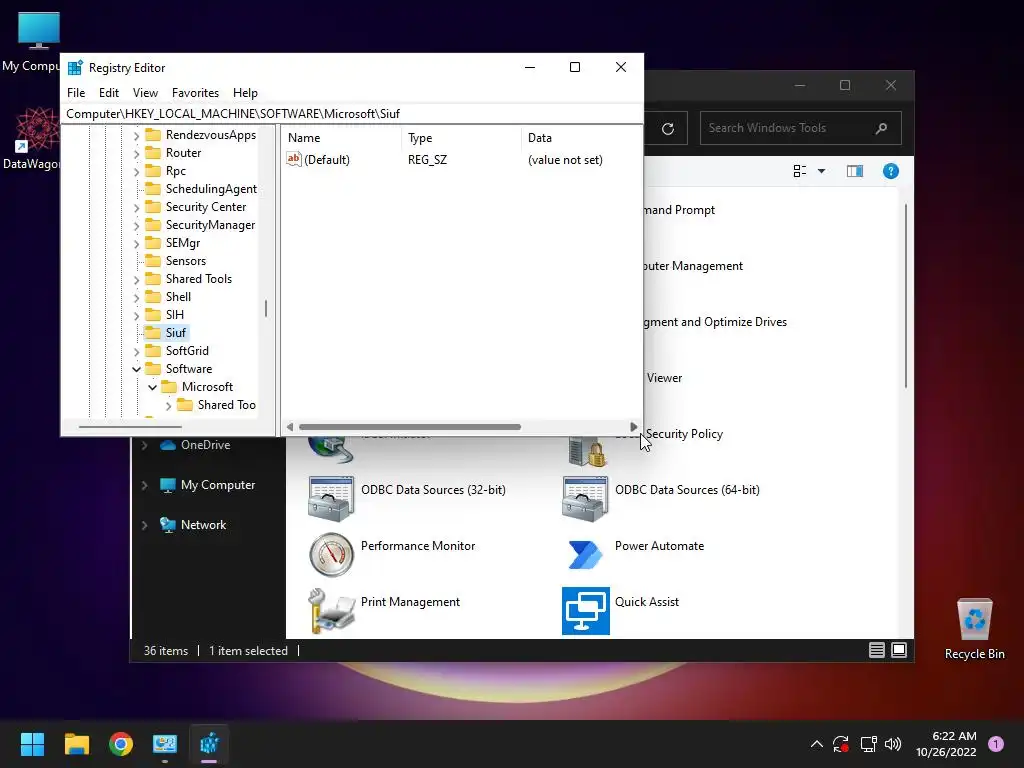Expand the Security Center registry key

click(136, 207)
